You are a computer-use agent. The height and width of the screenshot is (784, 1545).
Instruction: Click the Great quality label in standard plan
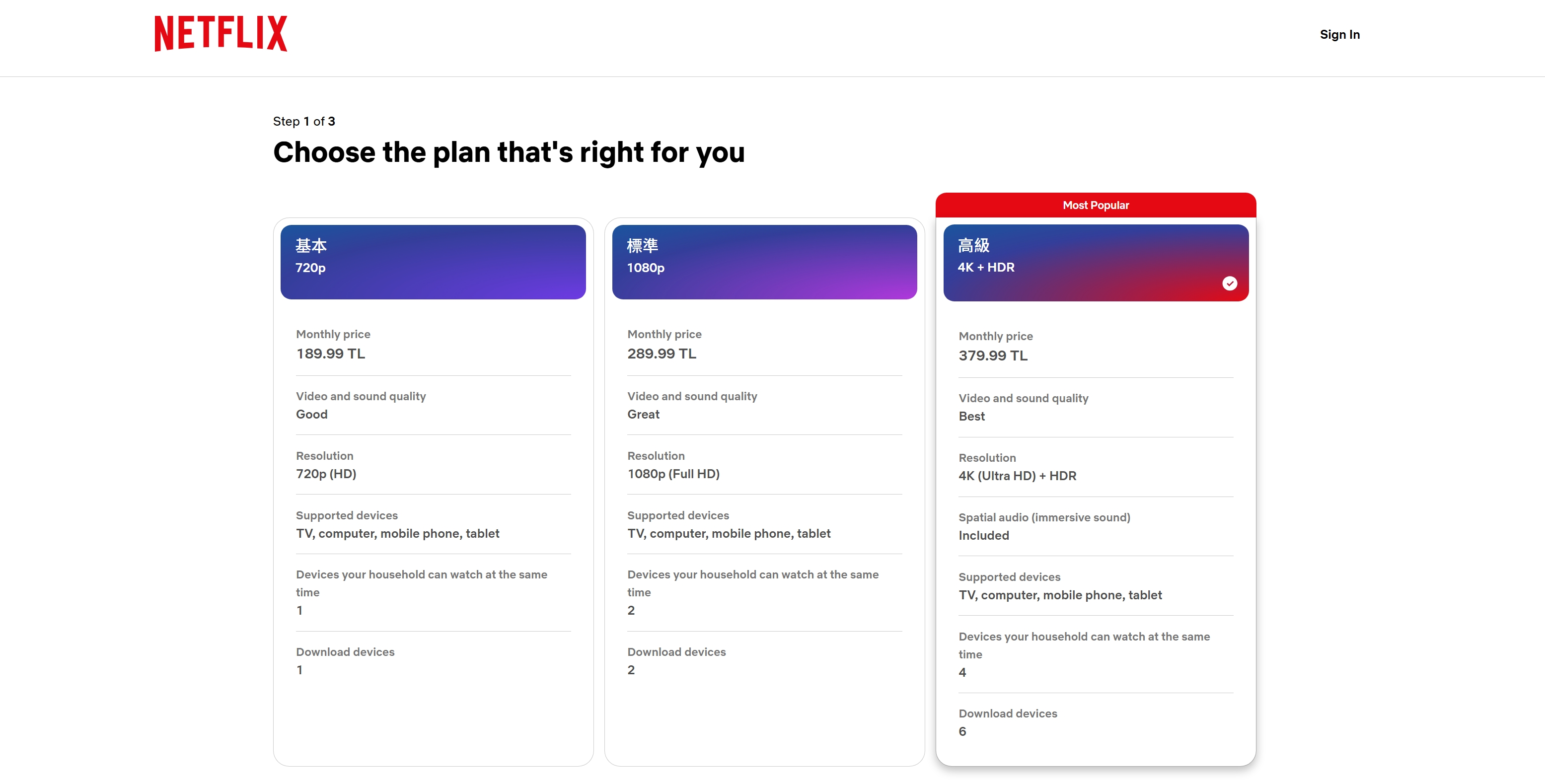coord(643,414)
